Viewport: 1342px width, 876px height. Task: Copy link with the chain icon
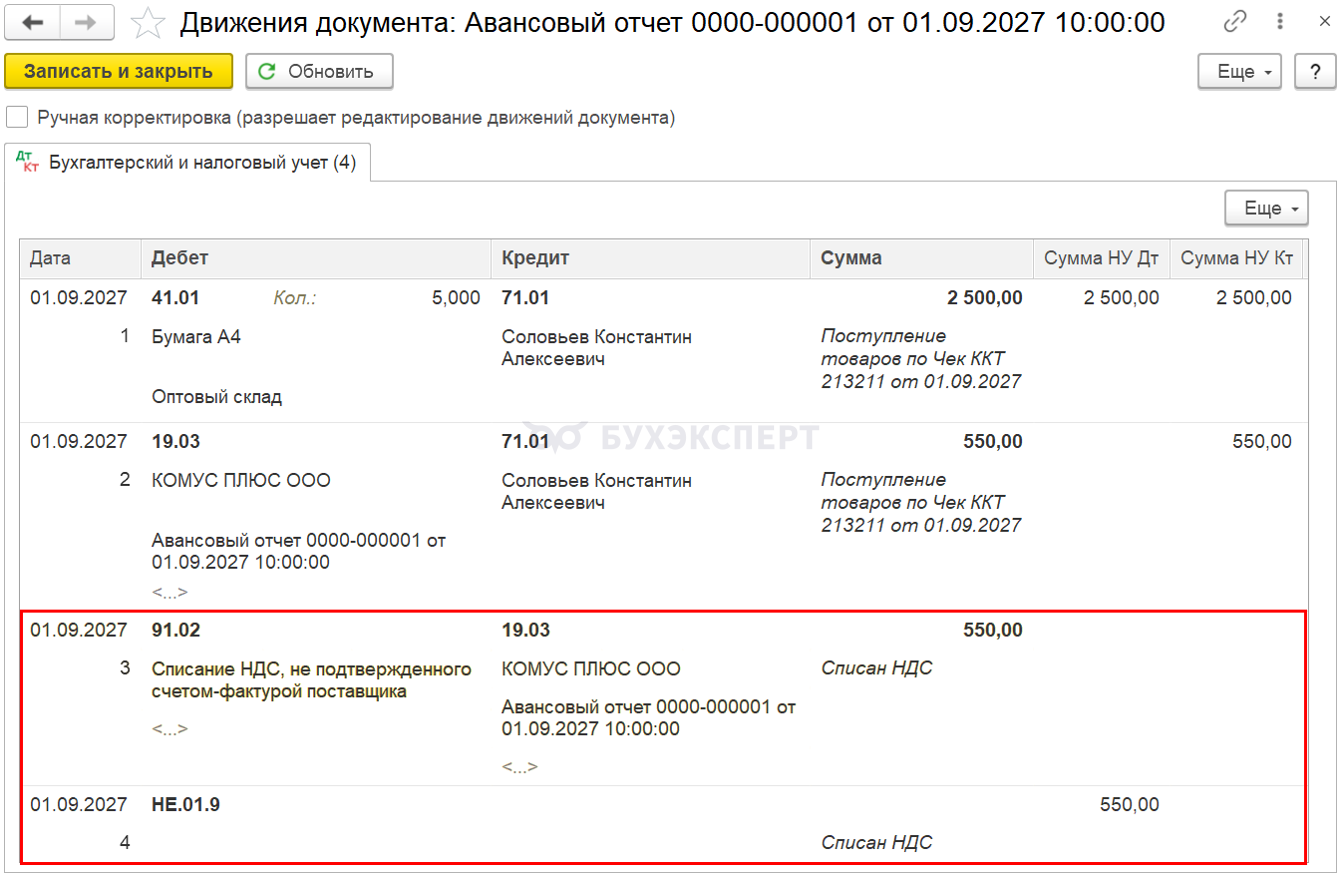pos(1237,22)
